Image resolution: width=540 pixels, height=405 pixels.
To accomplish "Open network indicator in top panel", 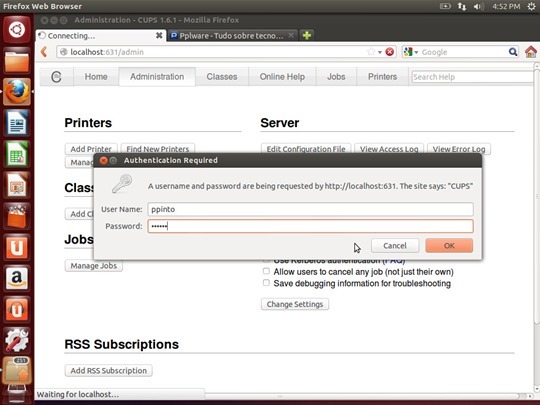I will click(461, 6).
